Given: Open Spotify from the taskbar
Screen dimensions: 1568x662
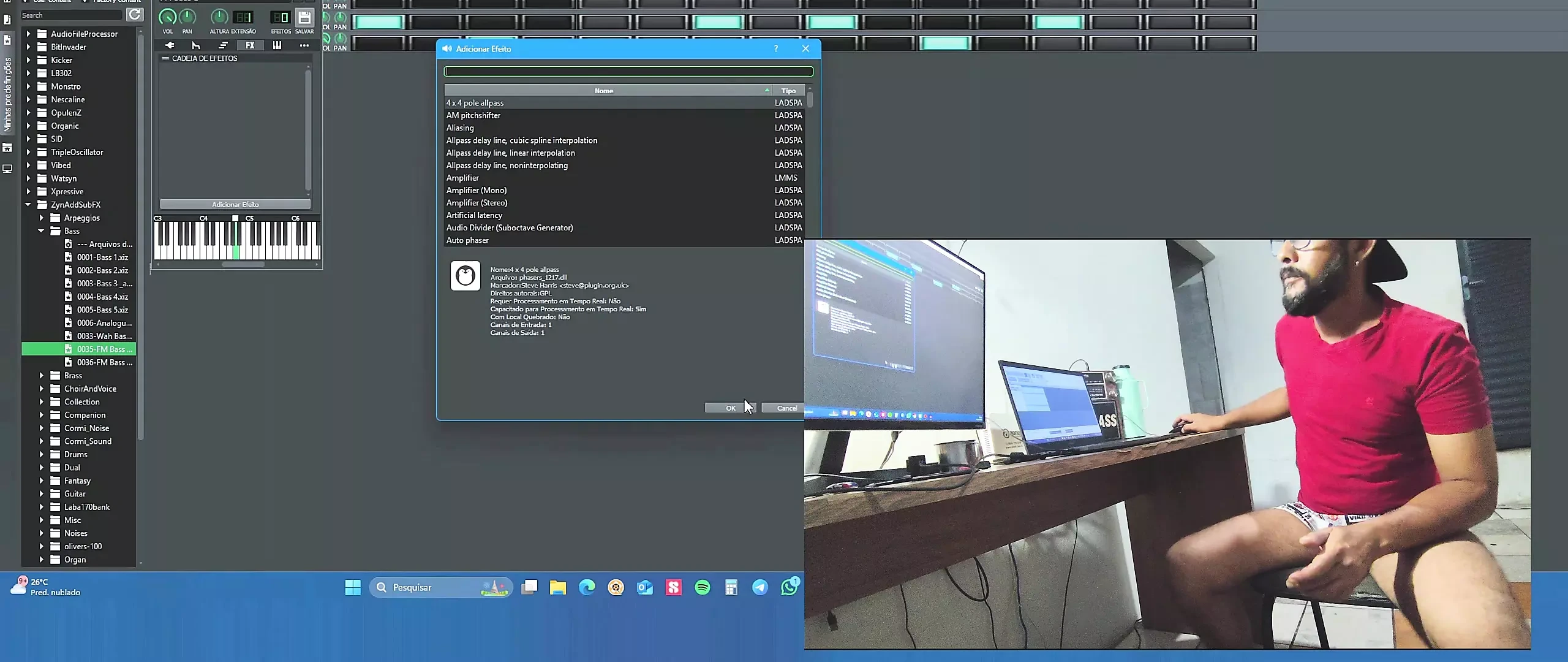Looking at the screenshot, I should click(x=703, y=587).
